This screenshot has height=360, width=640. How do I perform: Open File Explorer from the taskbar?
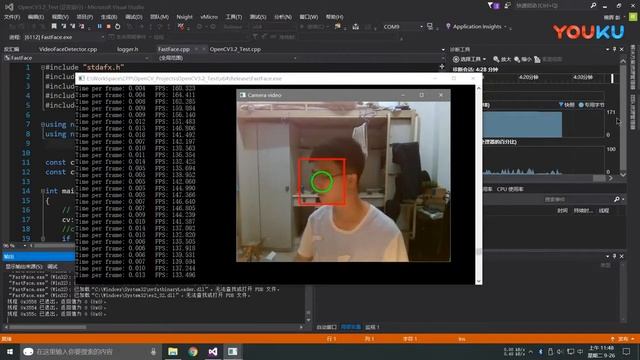point(173,351)
